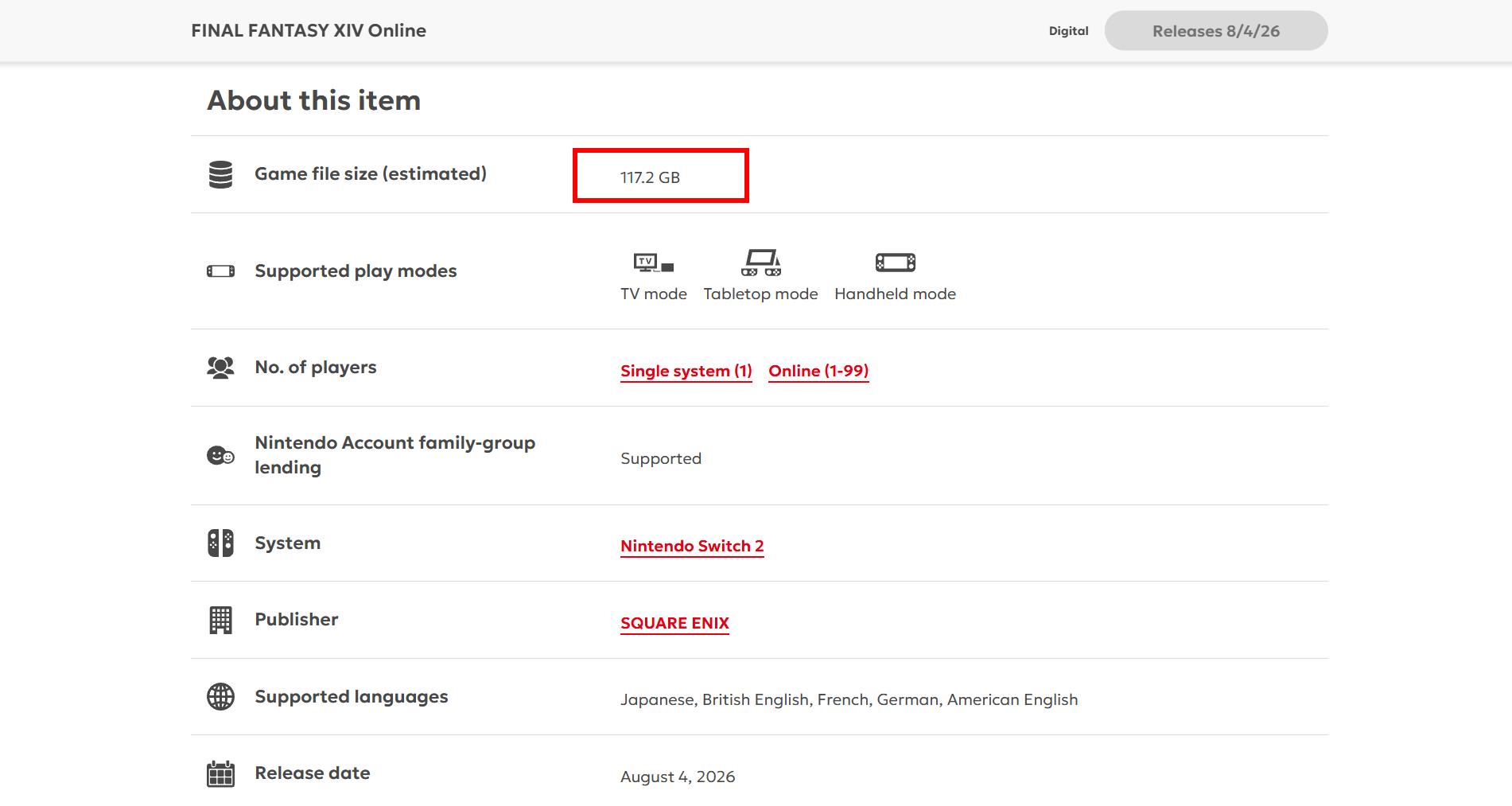
Task: Click the Game file size (estimated) label
Action: point(371,173)
